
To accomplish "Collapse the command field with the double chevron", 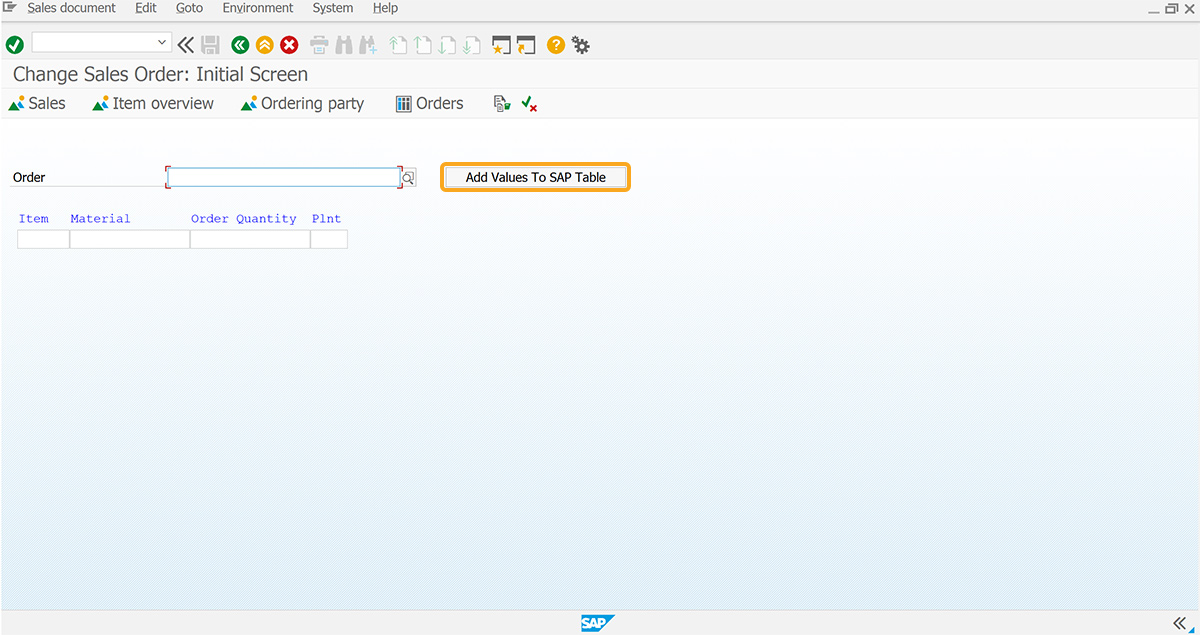I will [185, 44].
